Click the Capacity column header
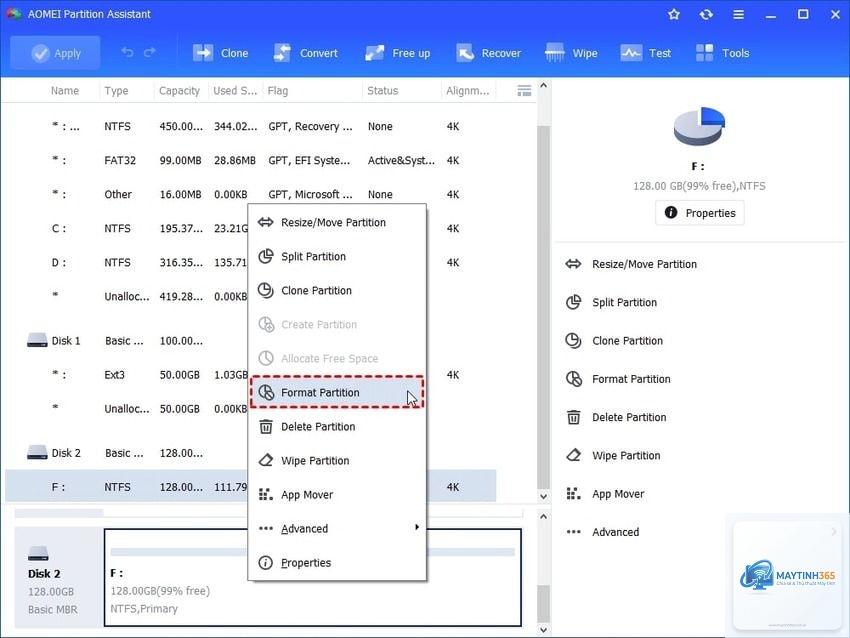This screenshot has width=850, height=638. pos(179,91)
